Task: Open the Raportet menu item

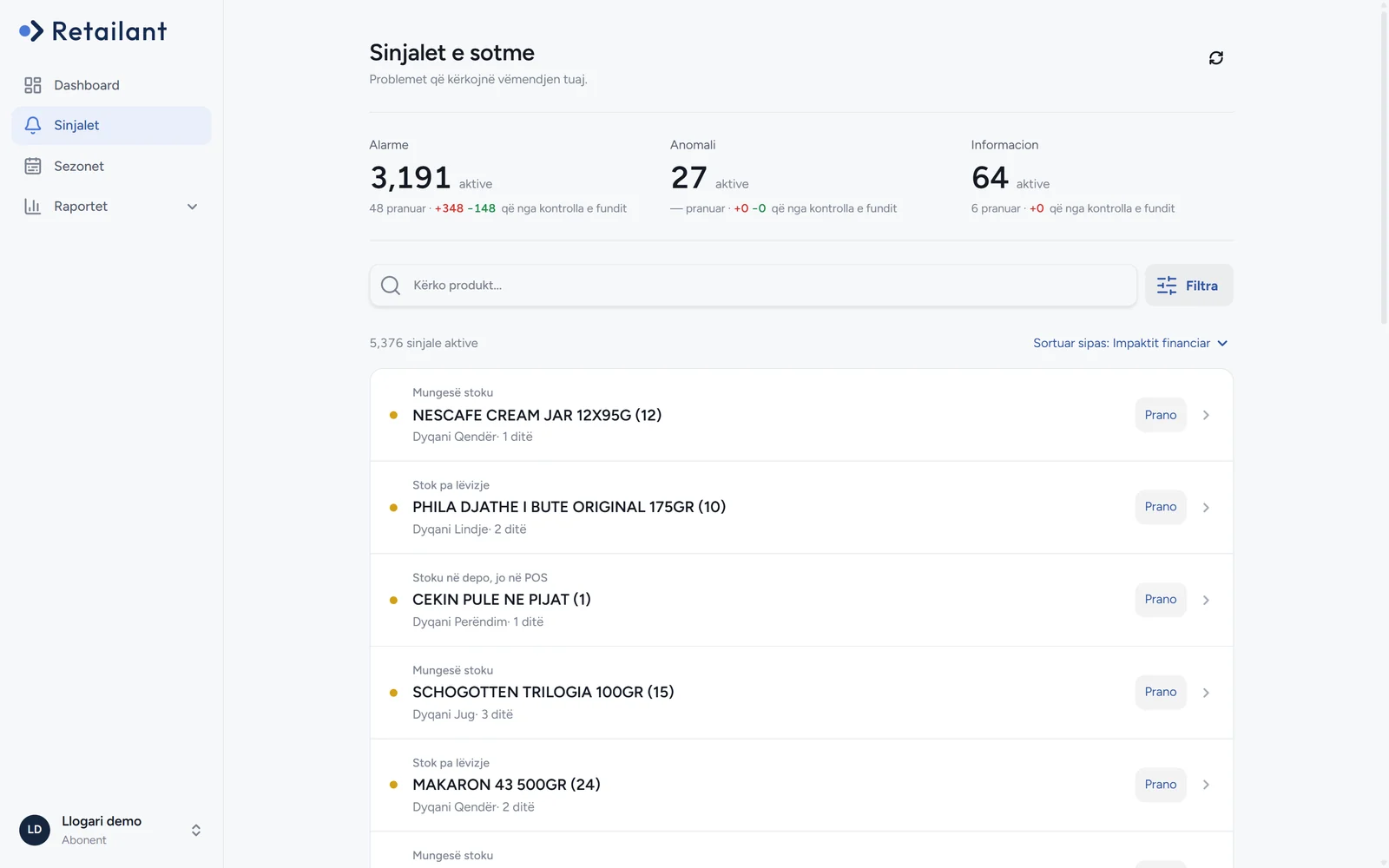Action: tap(111, 207)
